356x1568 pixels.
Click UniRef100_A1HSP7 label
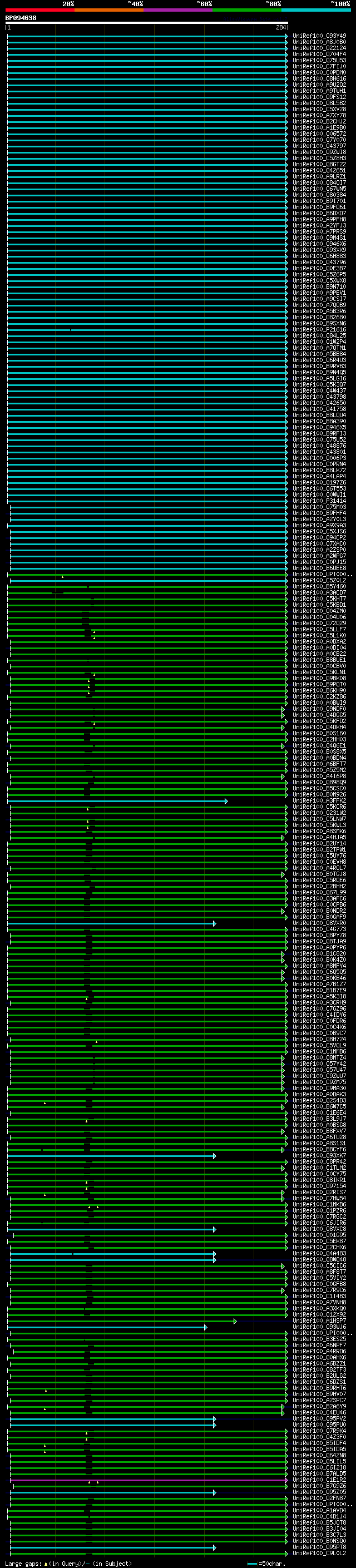click(319, 1322)
